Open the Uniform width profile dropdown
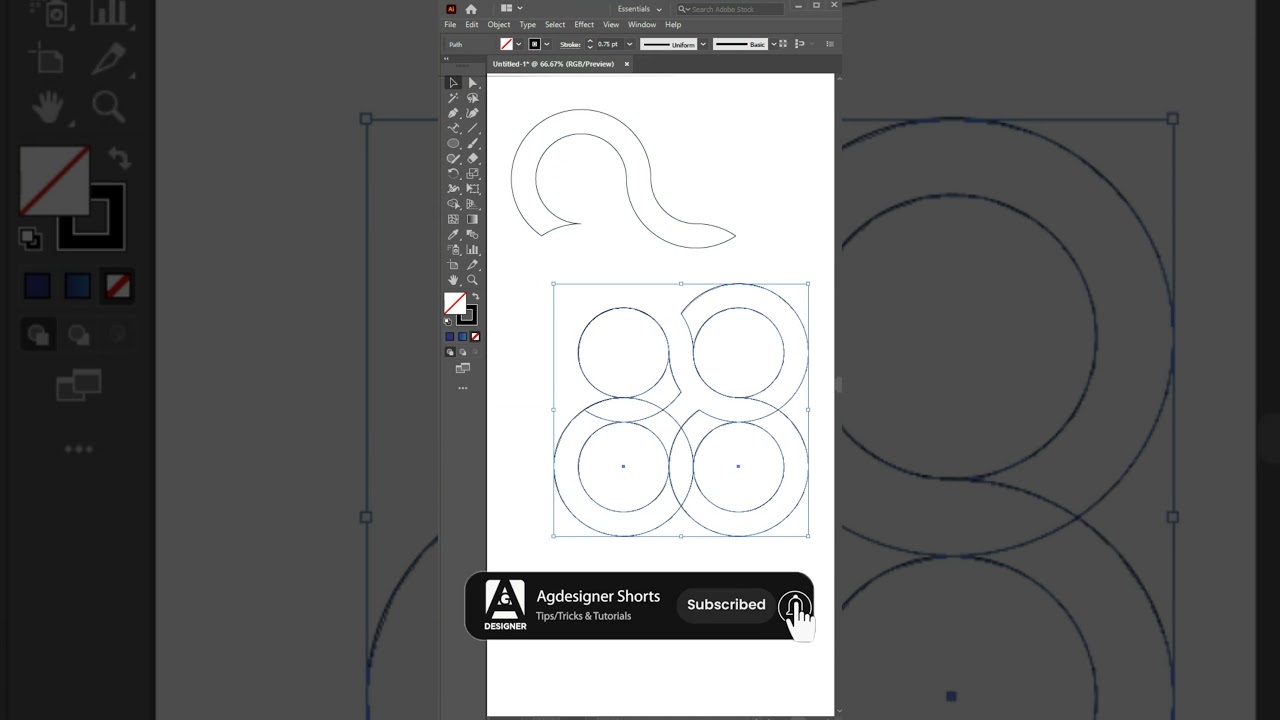1280x720 pixels. coord(703,44)
